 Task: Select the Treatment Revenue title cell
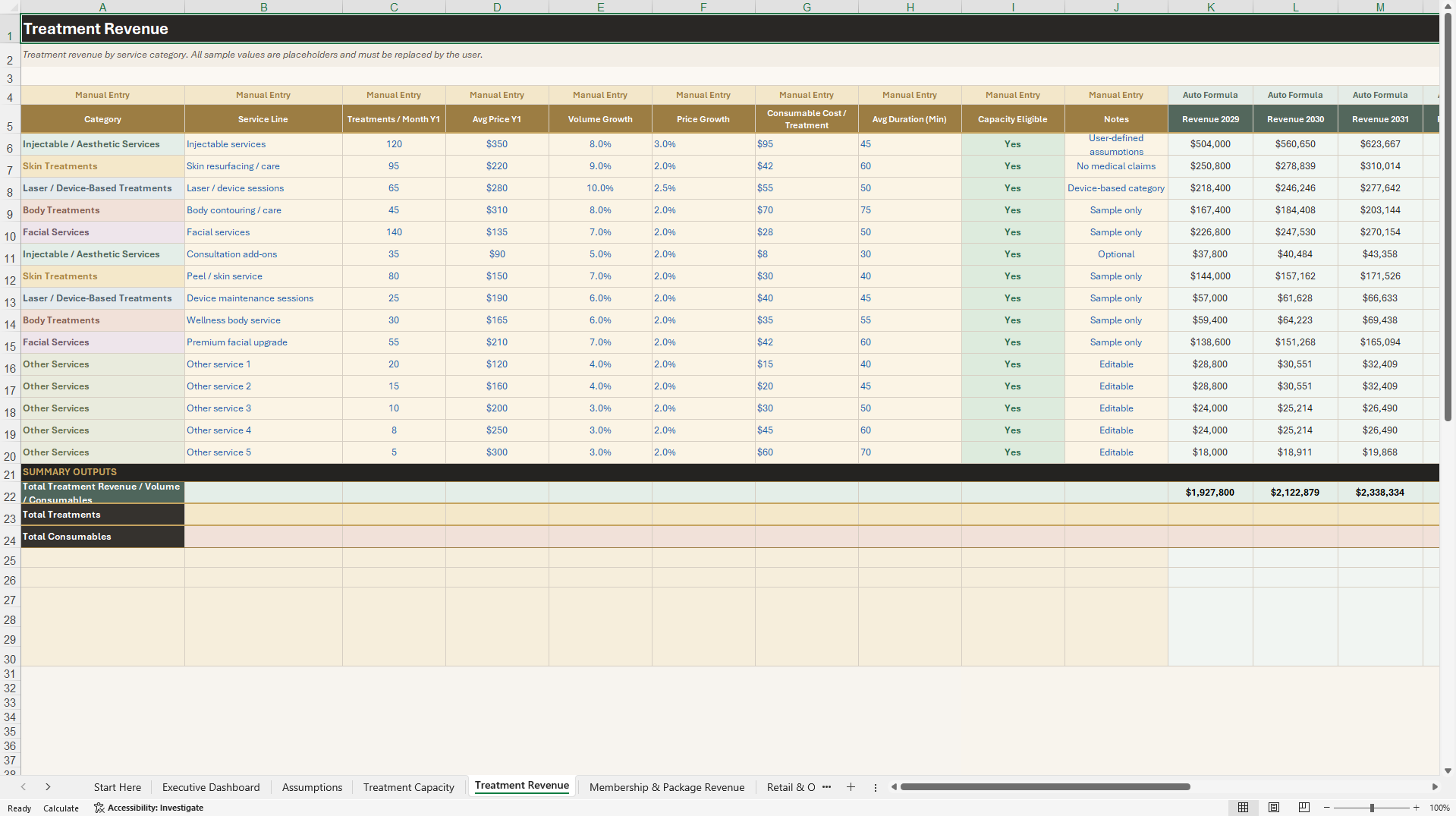tap(730, 29)
